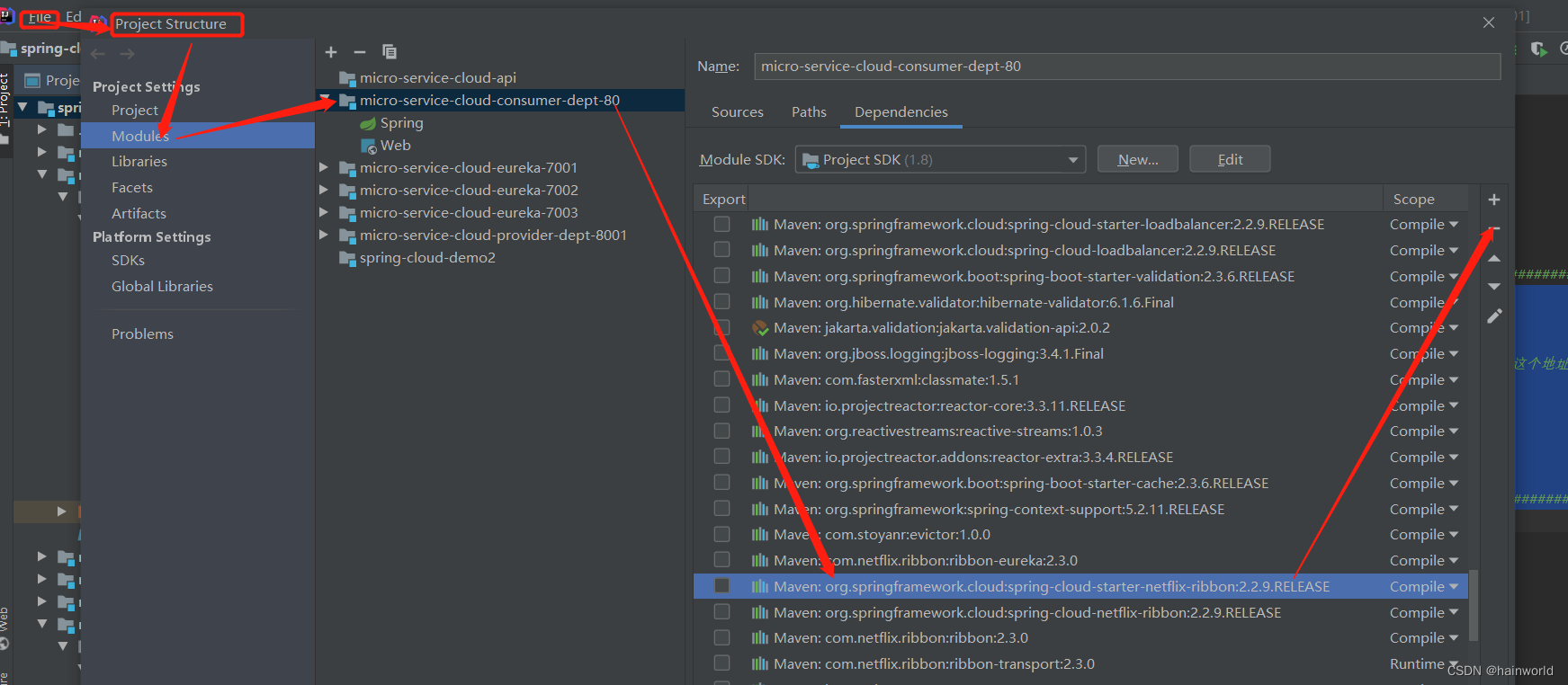Image resolution: width=1568 pixels, height=685 pixels.
Task: Click the spring-cloud-demo2 module folder icon
Action: (347, 258)
